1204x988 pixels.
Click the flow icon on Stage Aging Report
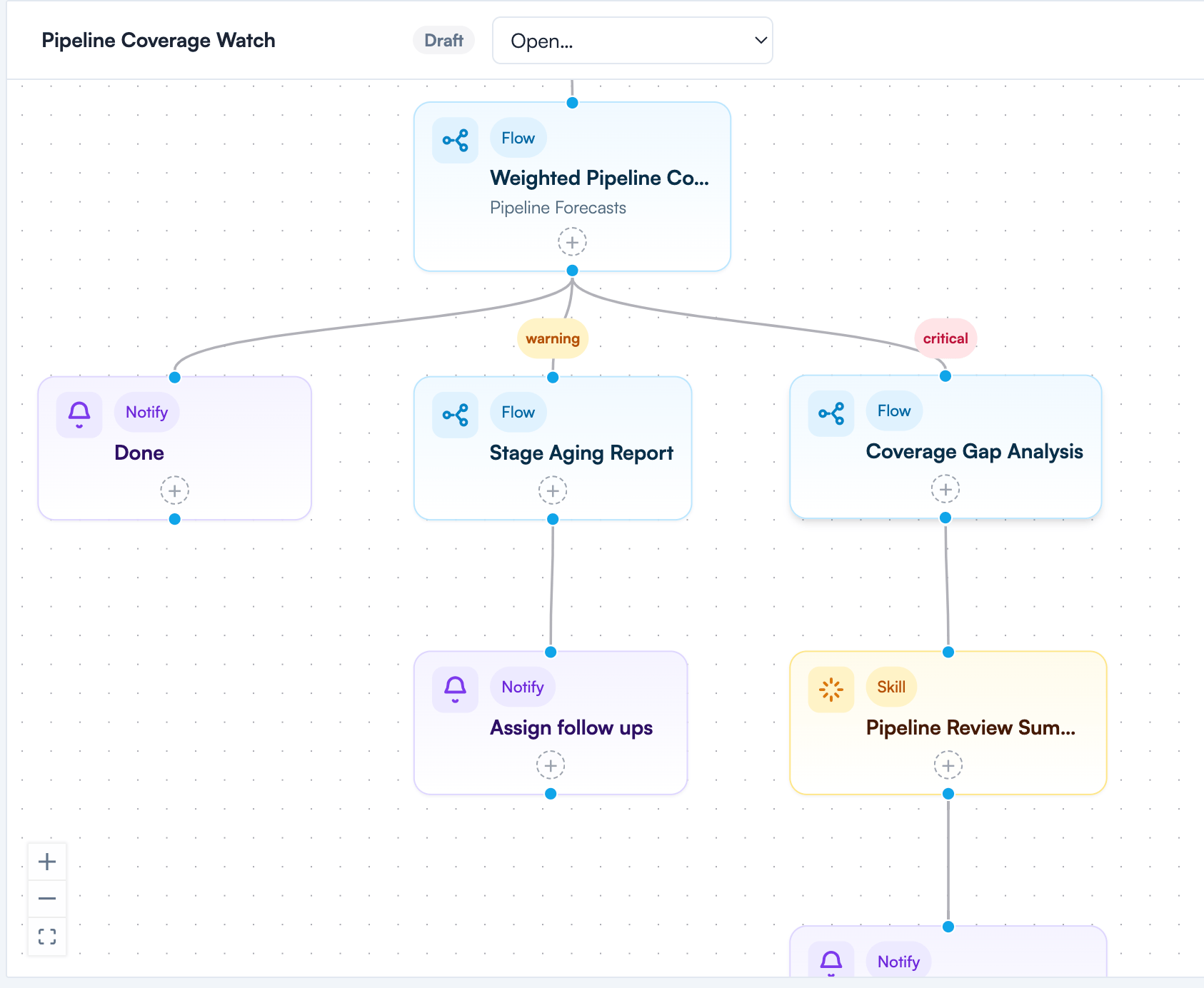pyautogui.click(x=455, y=414)
